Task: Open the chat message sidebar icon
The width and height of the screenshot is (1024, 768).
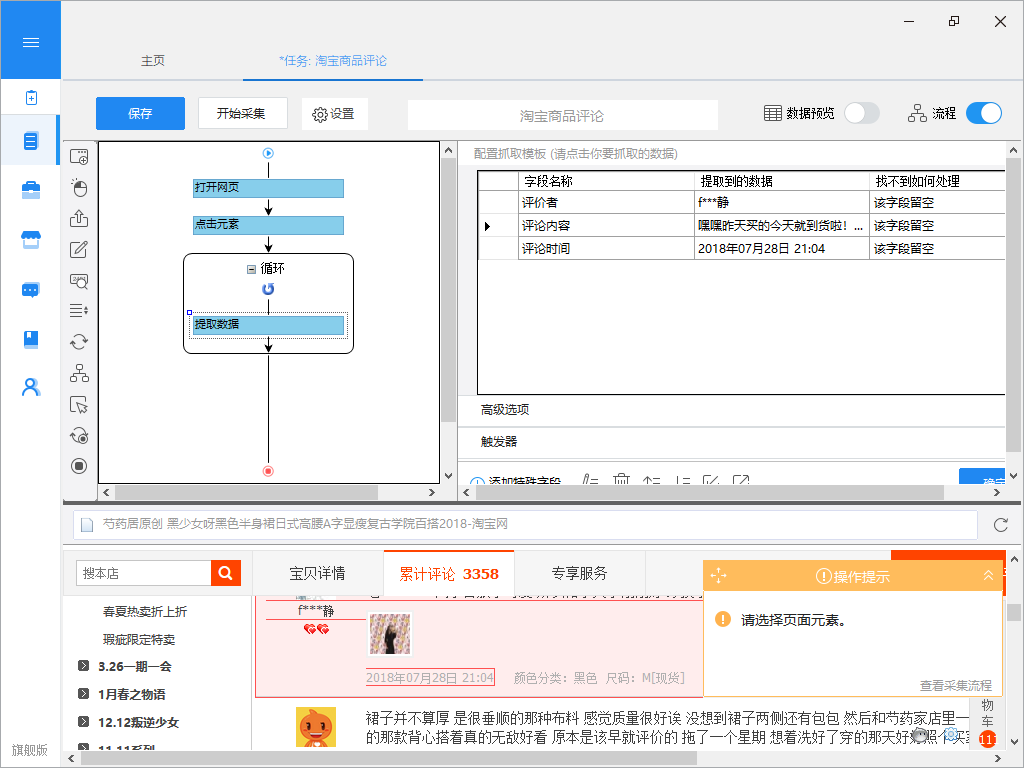Action: [31, 290]
